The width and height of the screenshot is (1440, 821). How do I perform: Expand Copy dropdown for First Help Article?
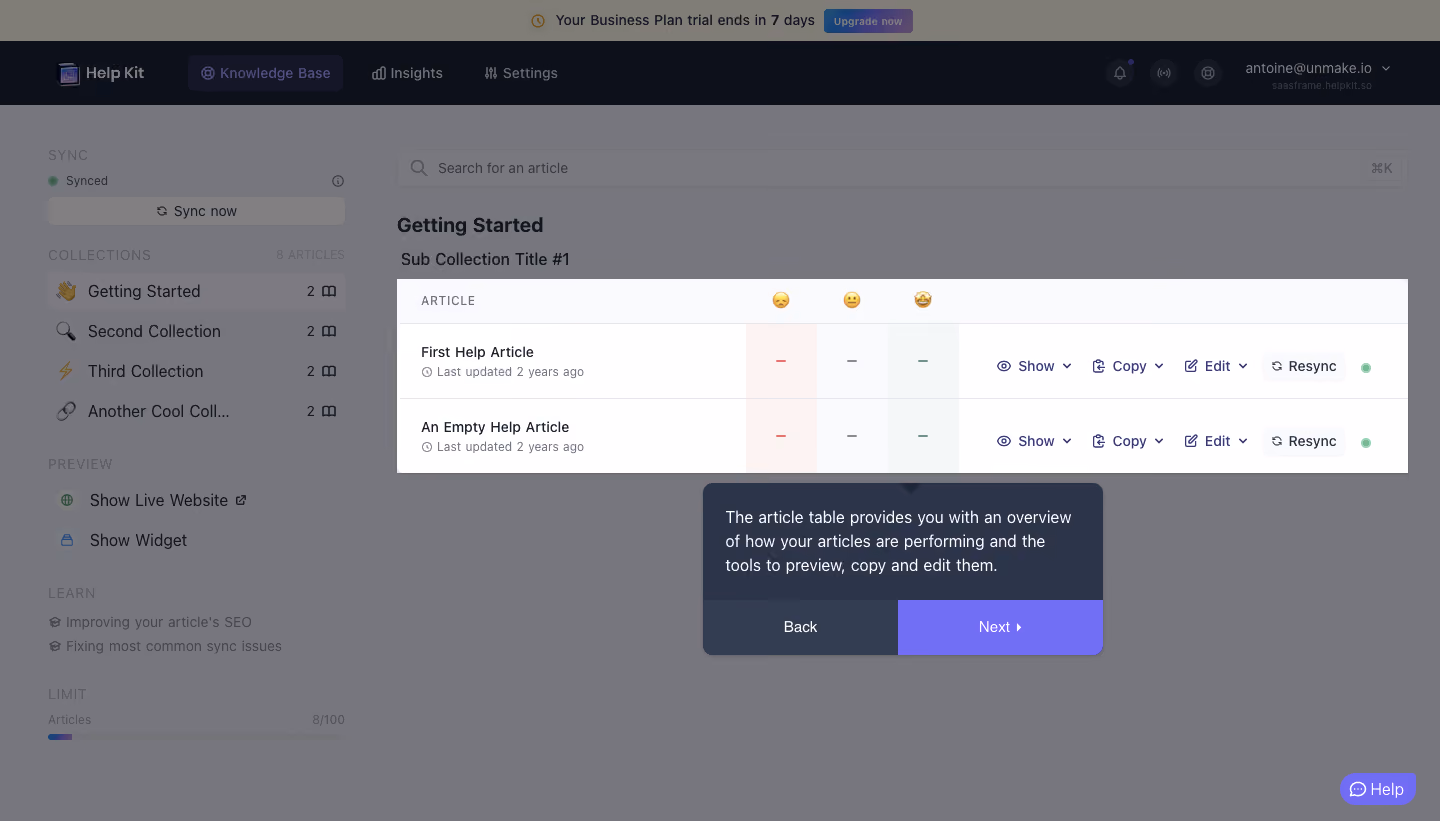point(1128,366)
